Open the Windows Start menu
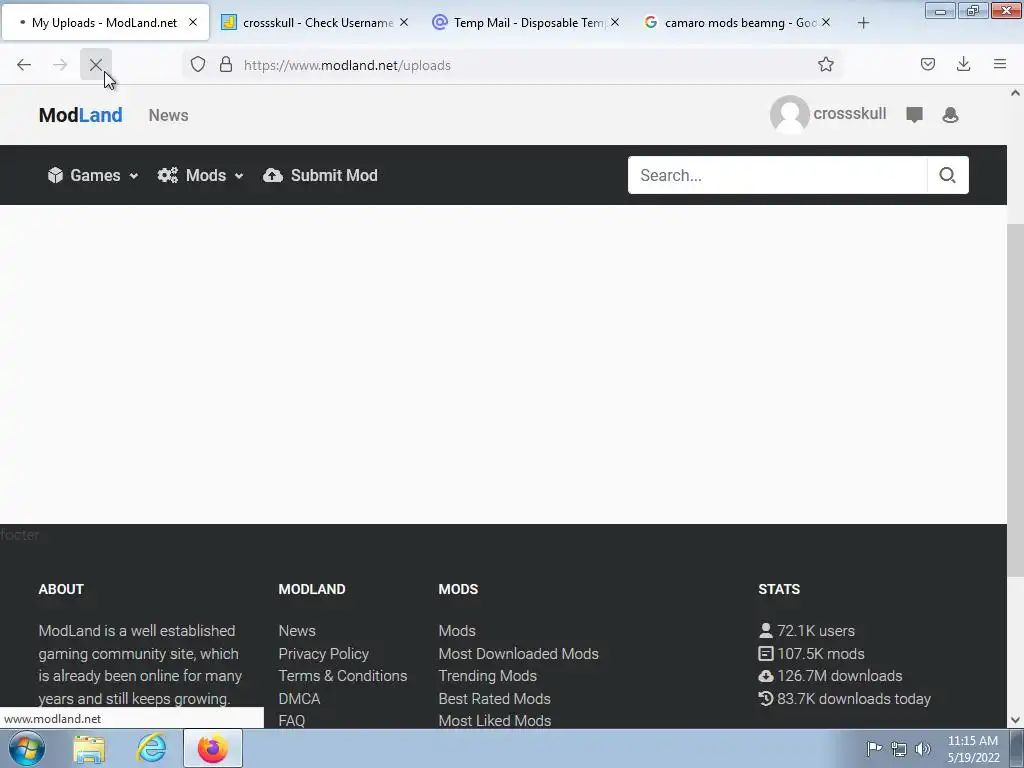This screenshot has width=1024, height=768. coord(26,748)
